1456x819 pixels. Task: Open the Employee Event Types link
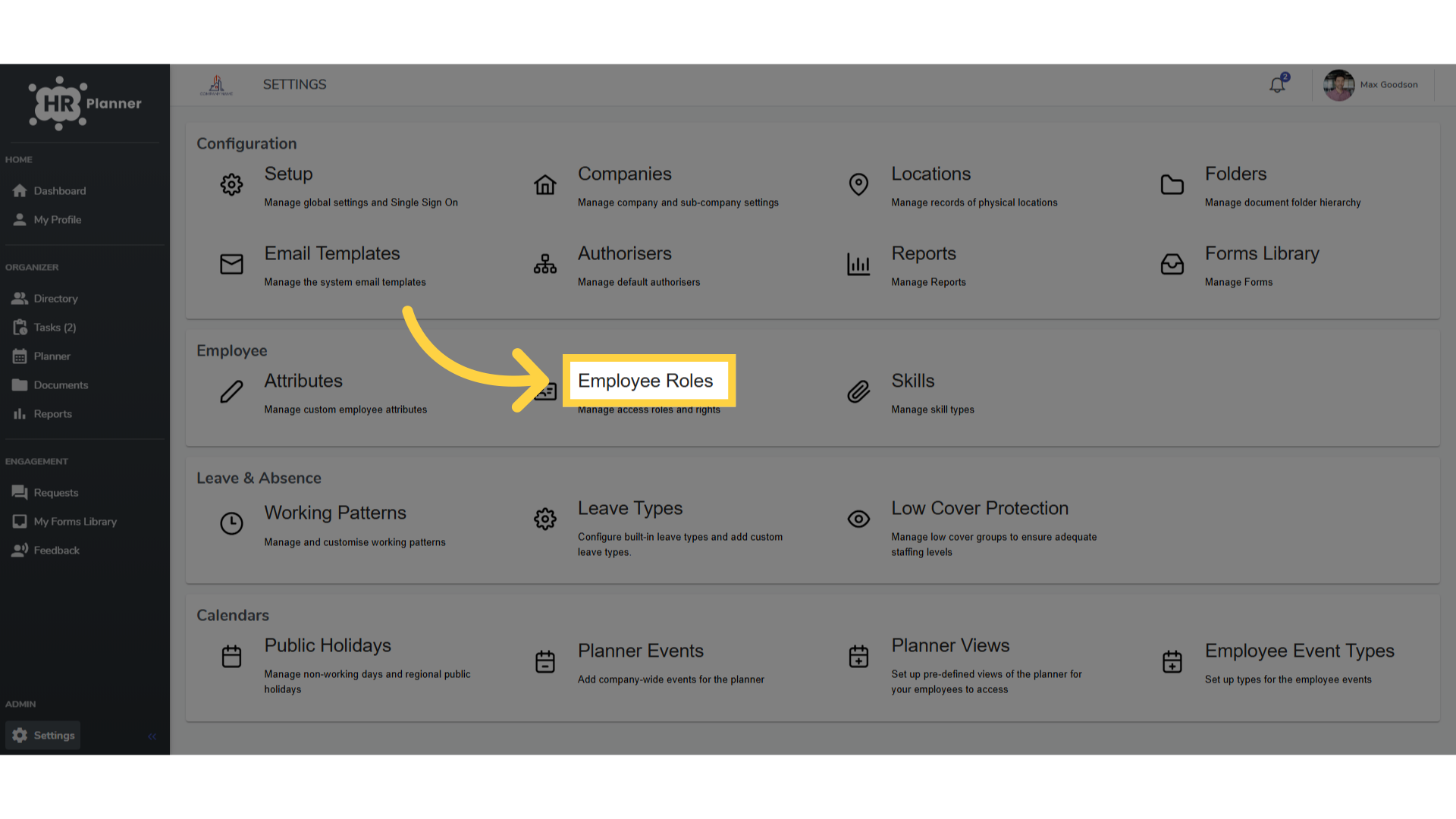pos(1300,651)
